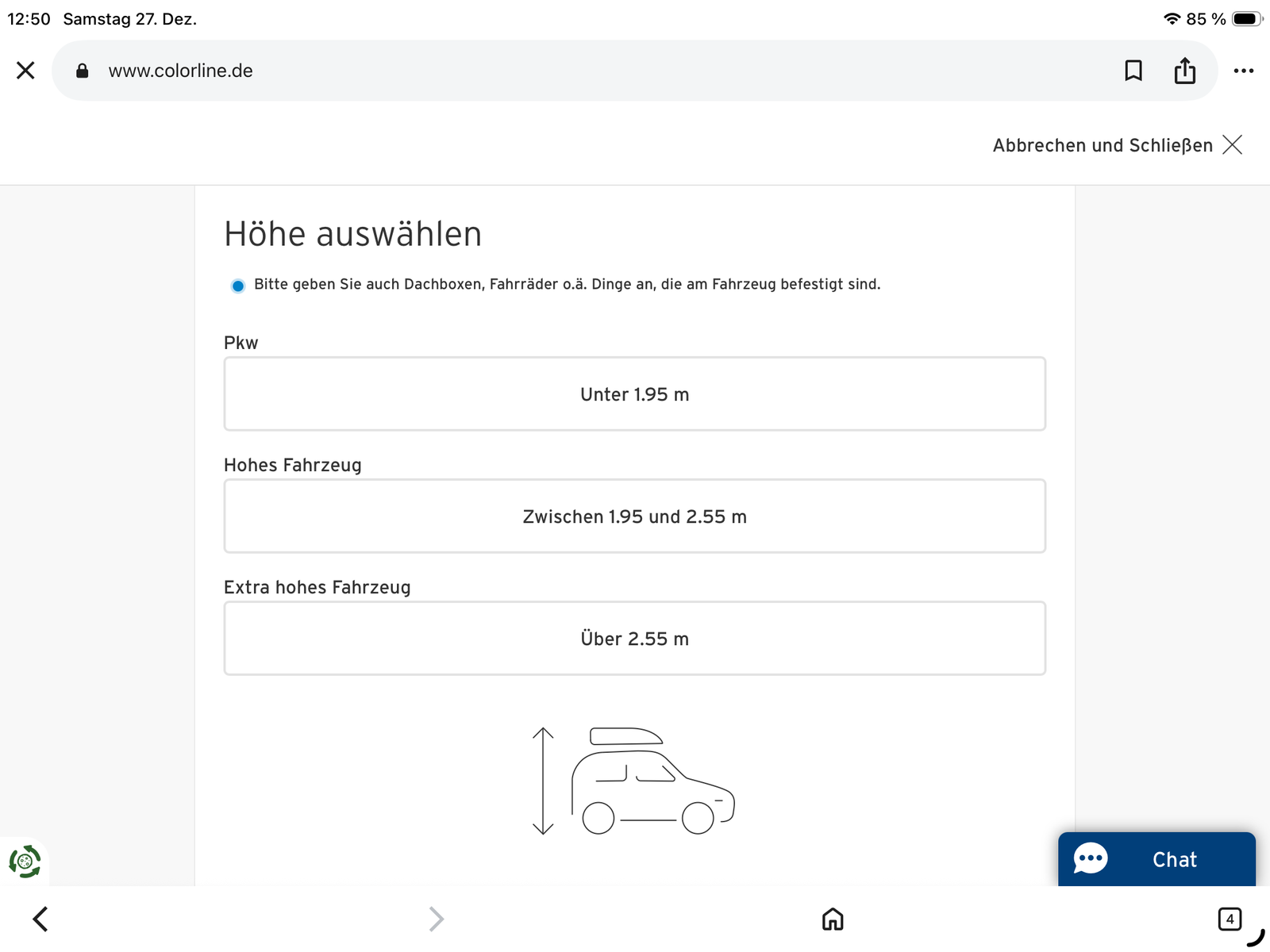Viewport: 1270px width, 952px height.
Task: Close the browser page with the X
Action: point(25,71)
